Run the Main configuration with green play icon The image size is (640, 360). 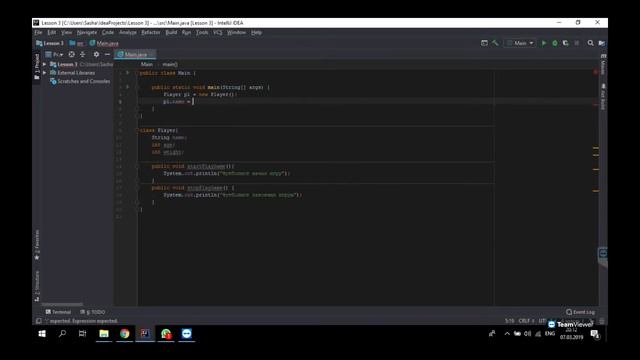[544, 43]
